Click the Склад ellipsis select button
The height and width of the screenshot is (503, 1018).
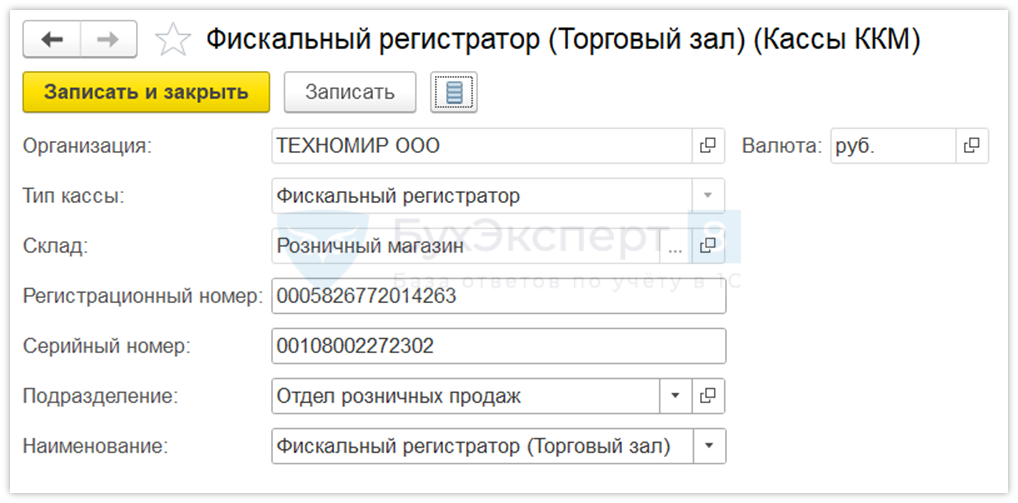675,246
